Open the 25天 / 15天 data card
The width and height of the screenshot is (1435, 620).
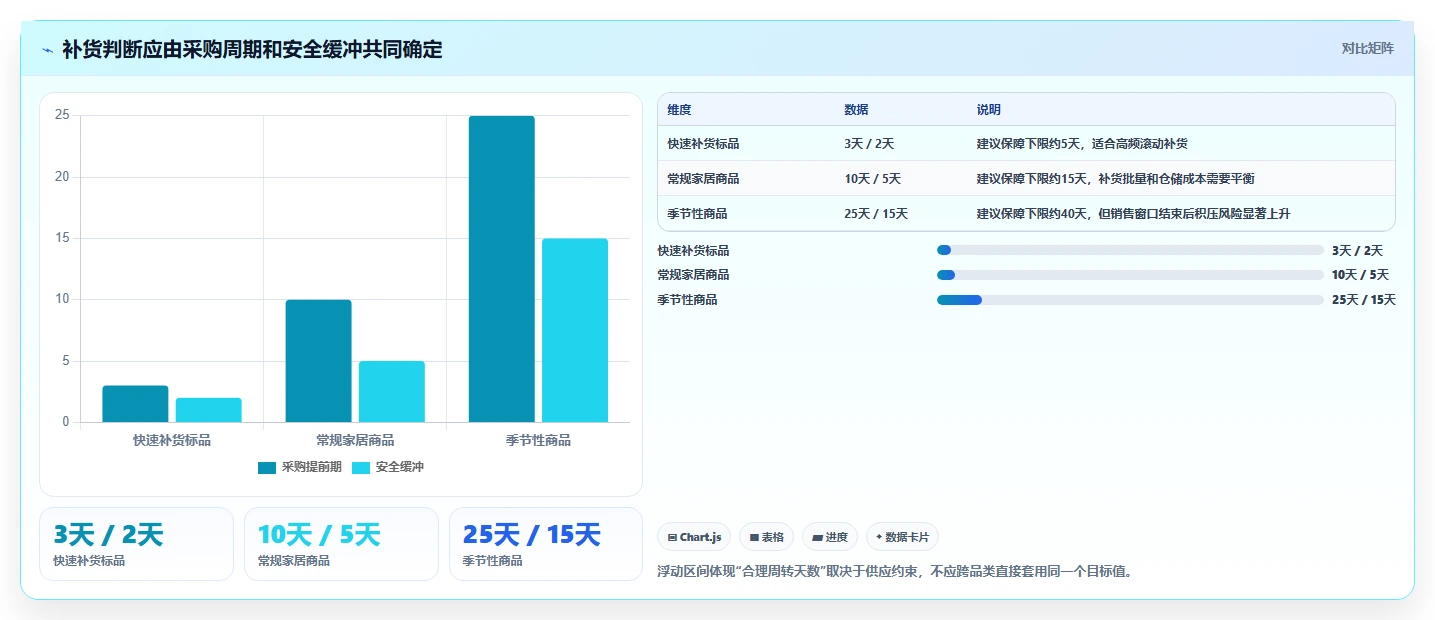point(546,544)
